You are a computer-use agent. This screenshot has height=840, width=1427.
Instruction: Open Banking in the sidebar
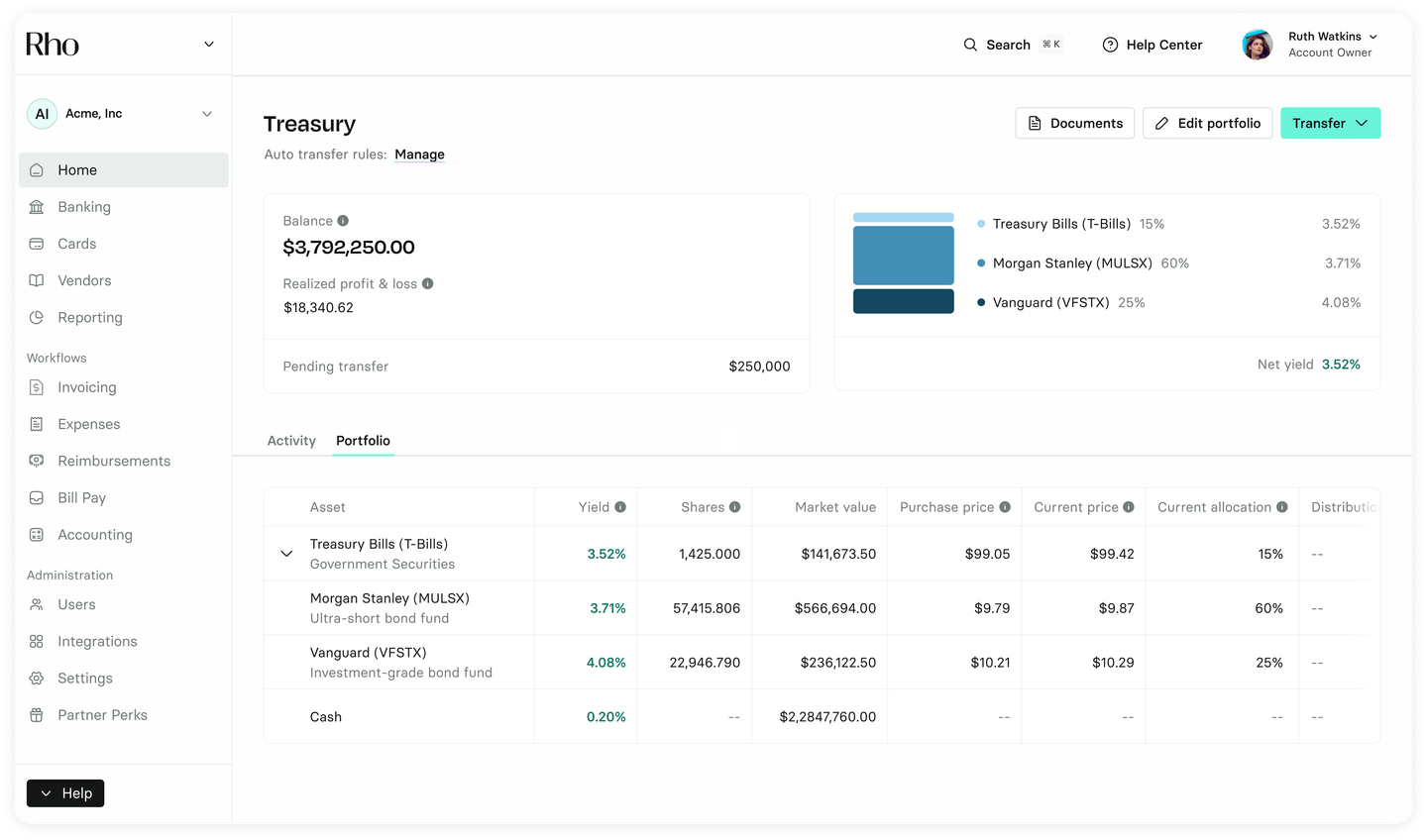pos(123,207)
